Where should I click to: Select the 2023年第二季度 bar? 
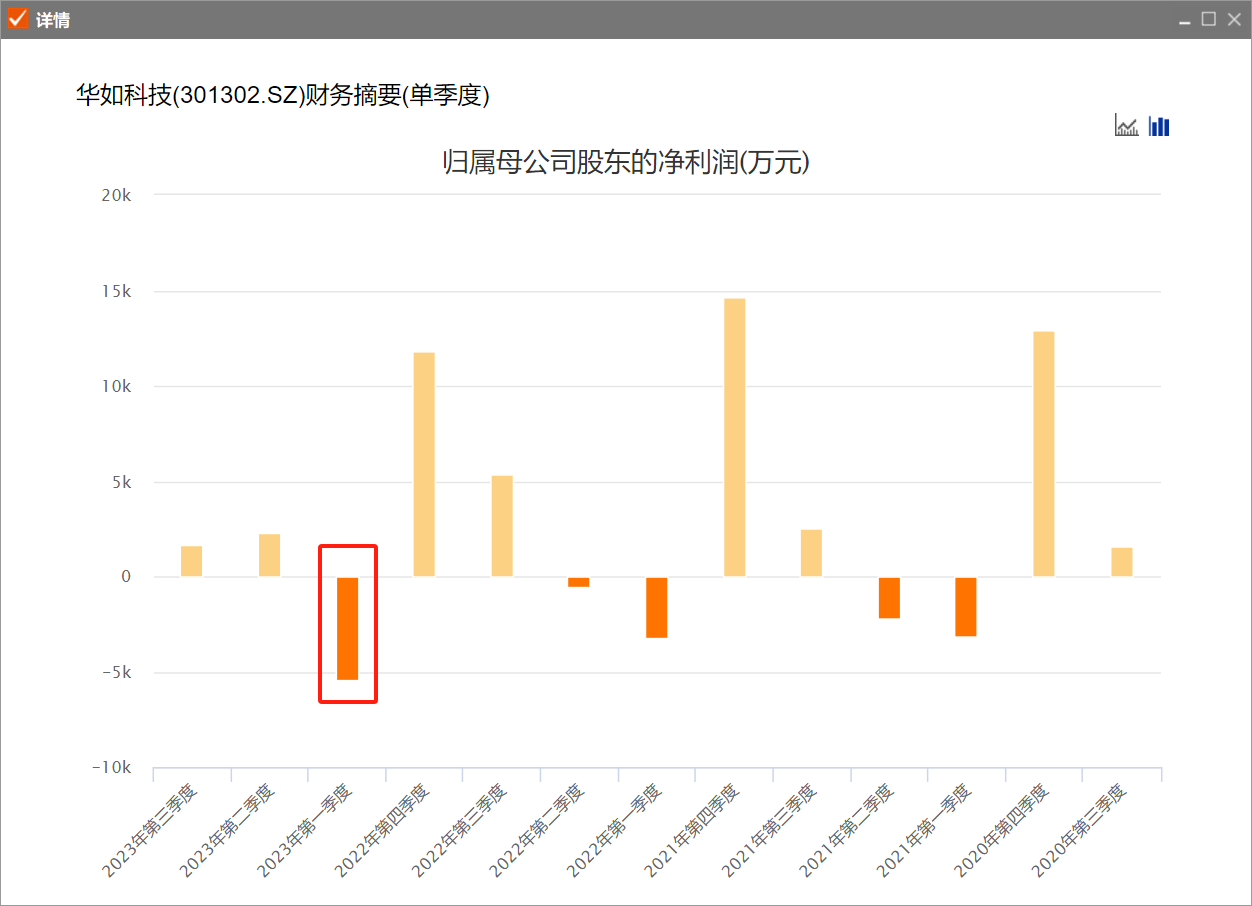(269, 555)
